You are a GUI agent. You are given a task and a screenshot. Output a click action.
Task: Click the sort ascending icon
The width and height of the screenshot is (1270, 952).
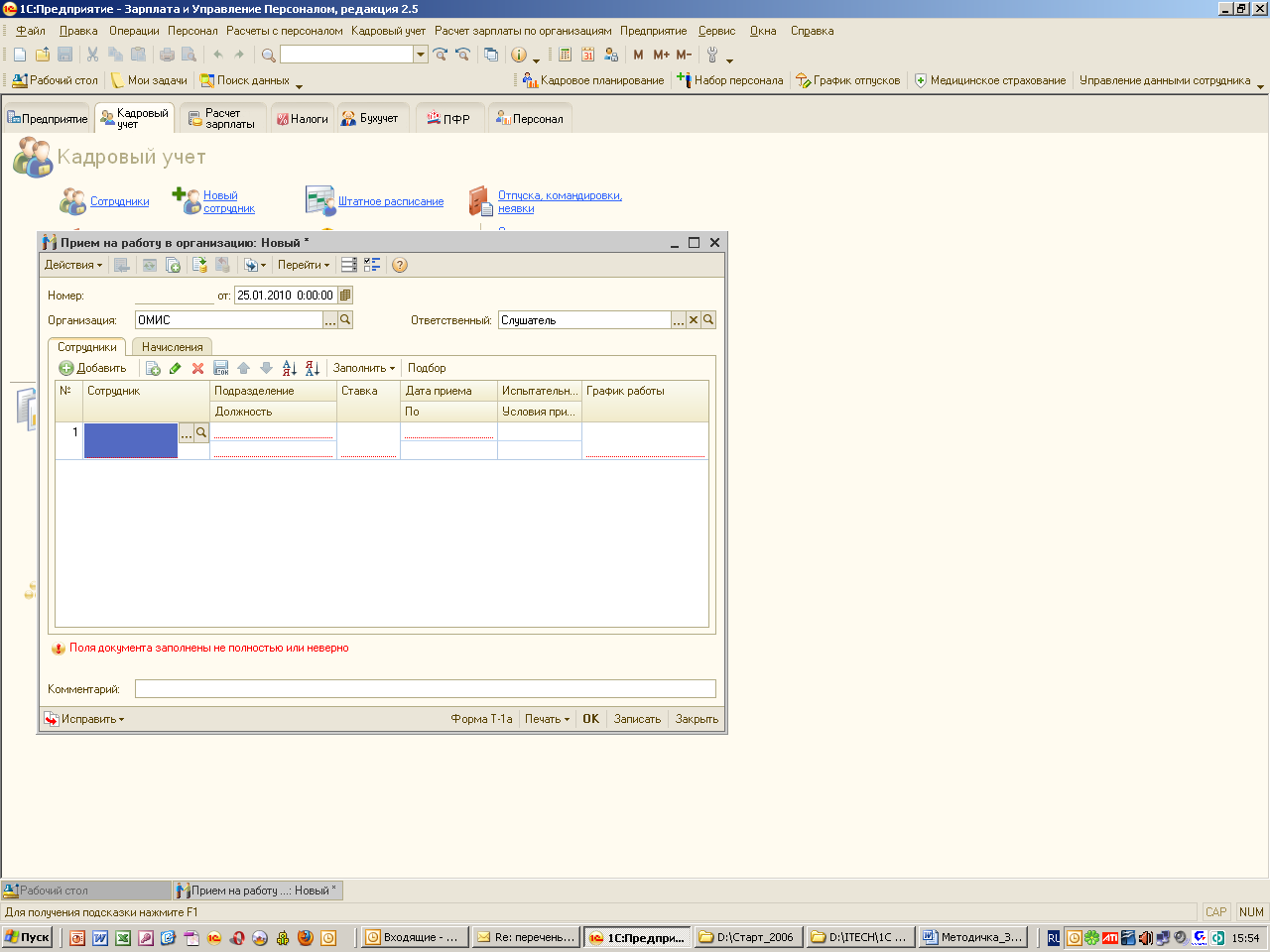click(289, 368)
